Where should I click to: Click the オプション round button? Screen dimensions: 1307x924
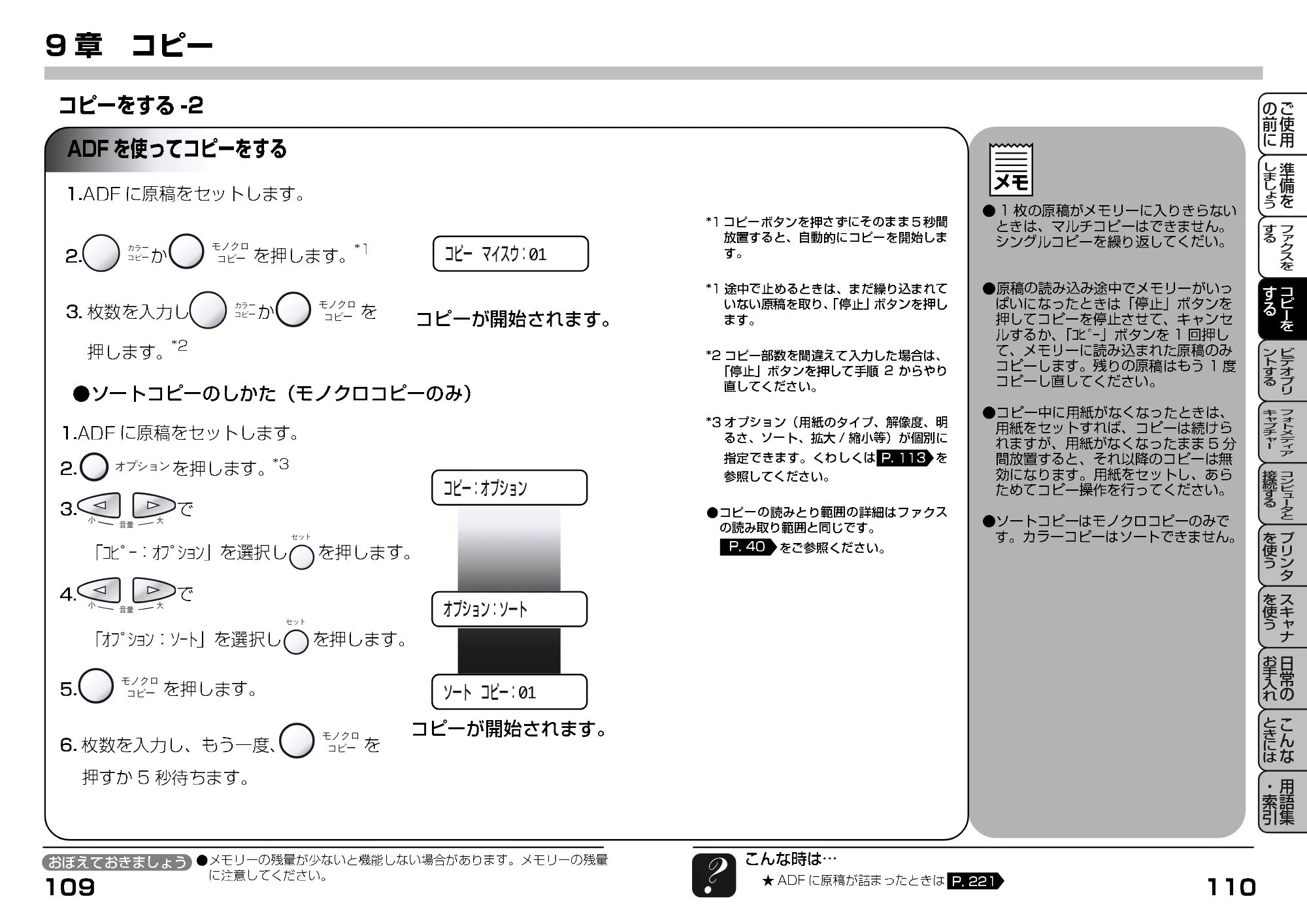pyautogui.click(x=94, y=467)
